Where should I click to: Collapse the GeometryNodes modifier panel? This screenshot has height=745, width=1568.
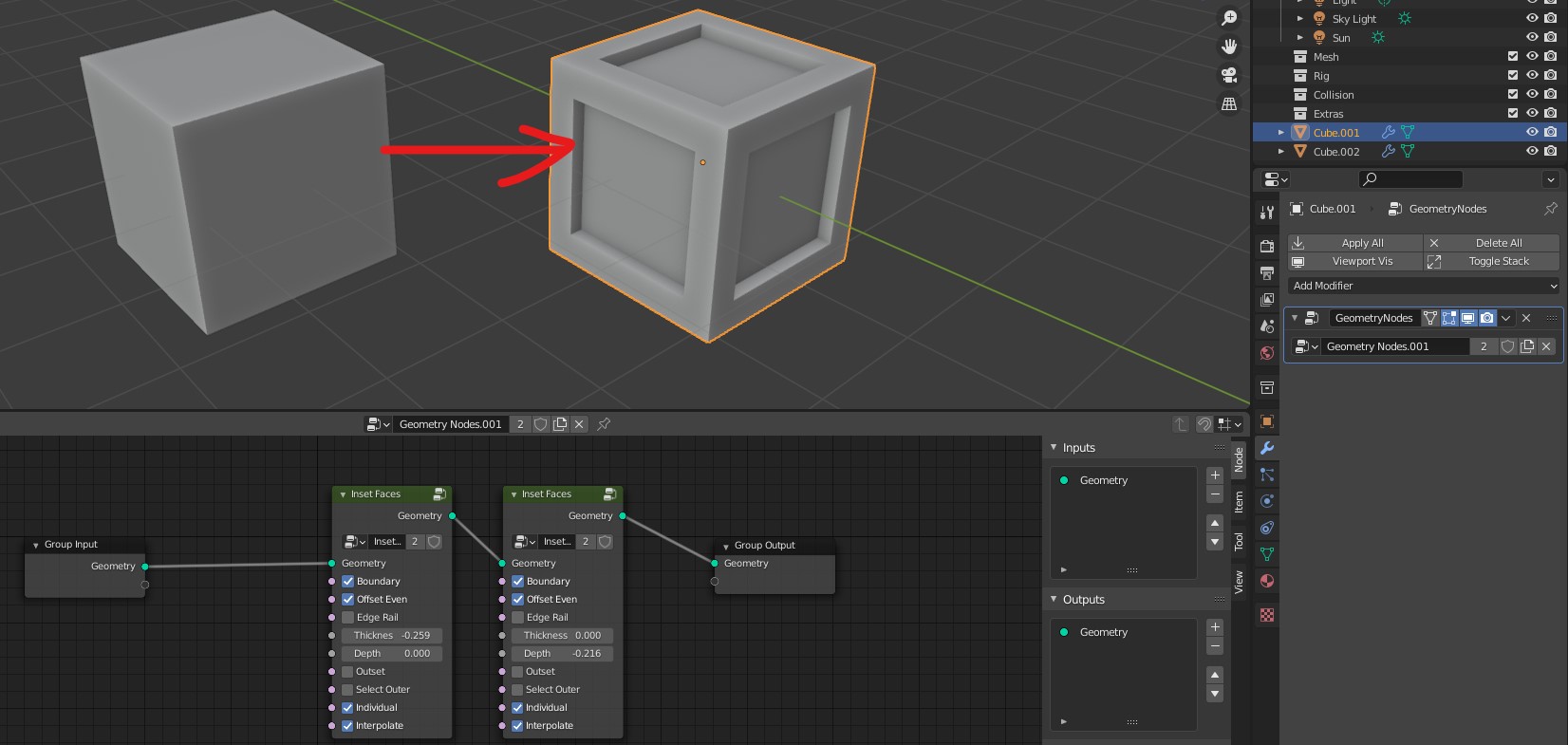click(1295, 318)
